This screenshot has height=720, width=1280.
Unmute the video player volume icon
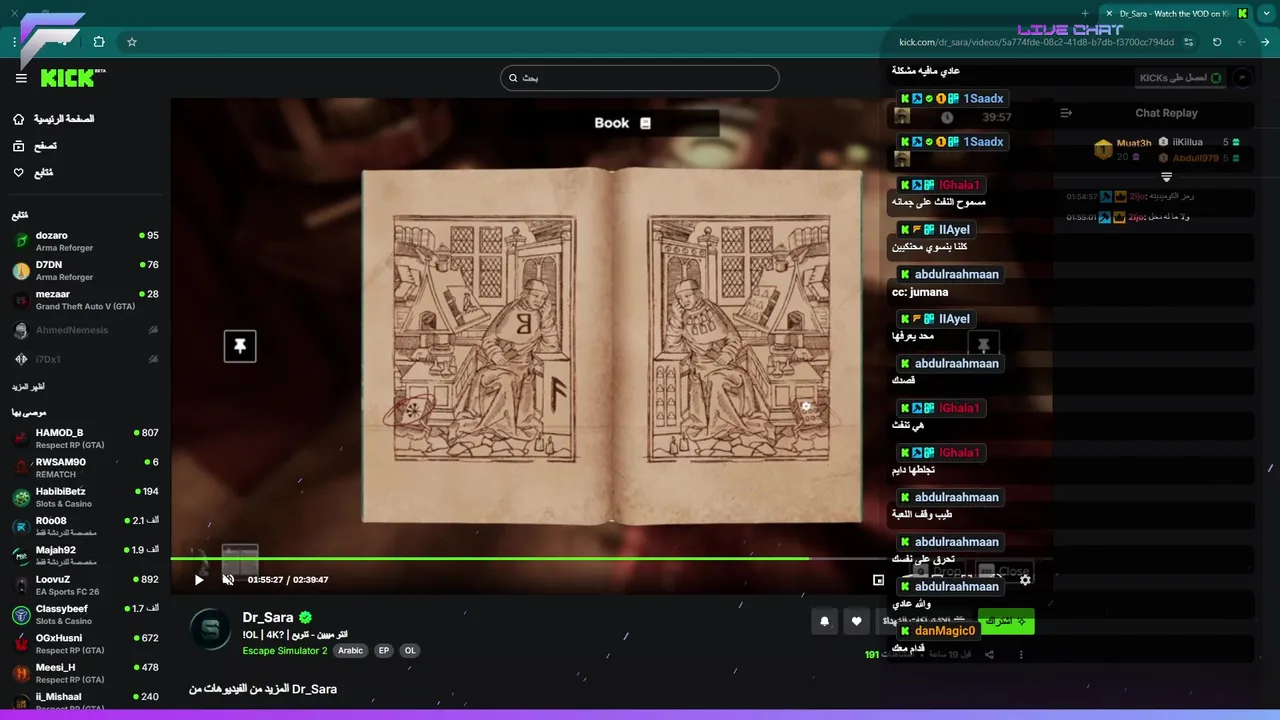[x=228, y=579]
